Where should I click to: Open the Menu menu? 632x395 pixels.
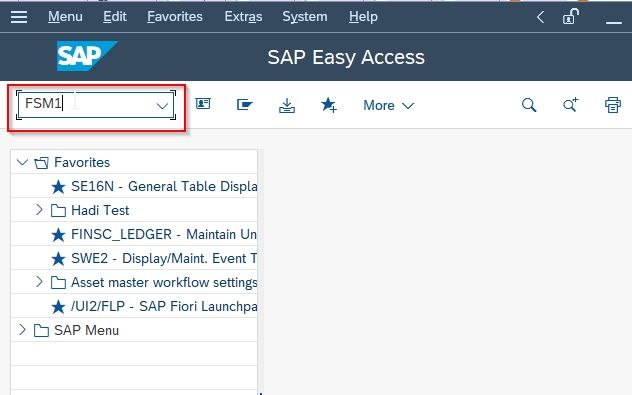[65, 17]
